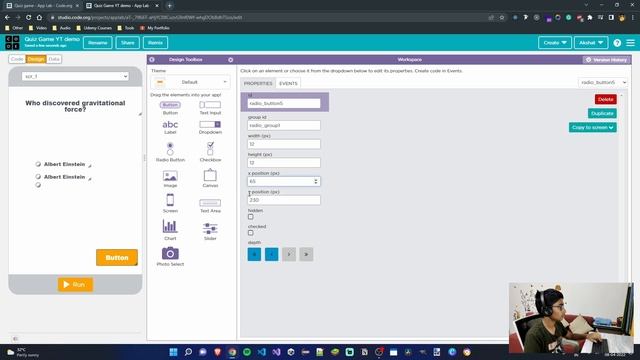Viewport: 640px width, 360px height.
Task: Open taskbar Search
Action: click(x=188, y=352)
